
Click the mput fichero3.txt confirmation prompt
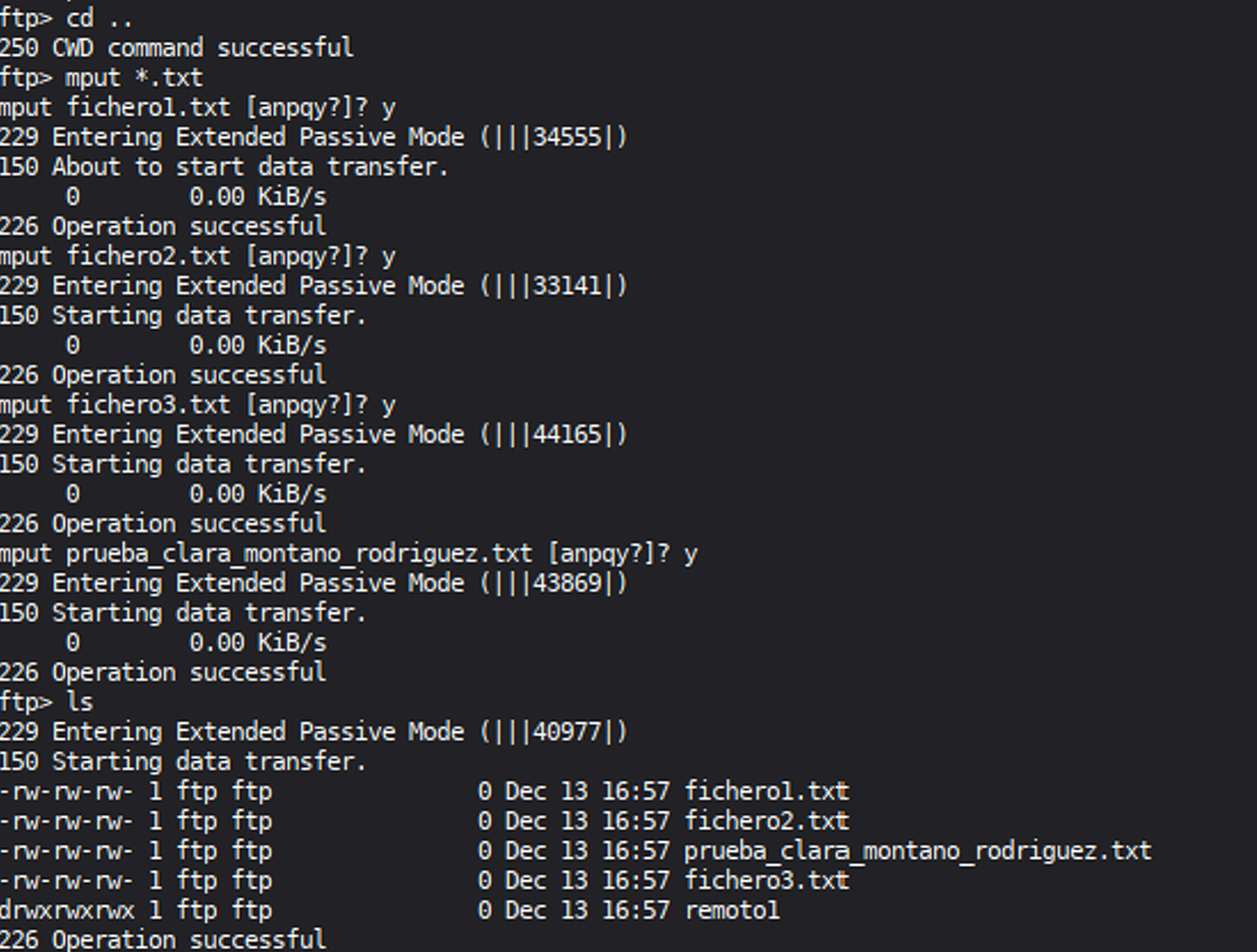point(198,406)
